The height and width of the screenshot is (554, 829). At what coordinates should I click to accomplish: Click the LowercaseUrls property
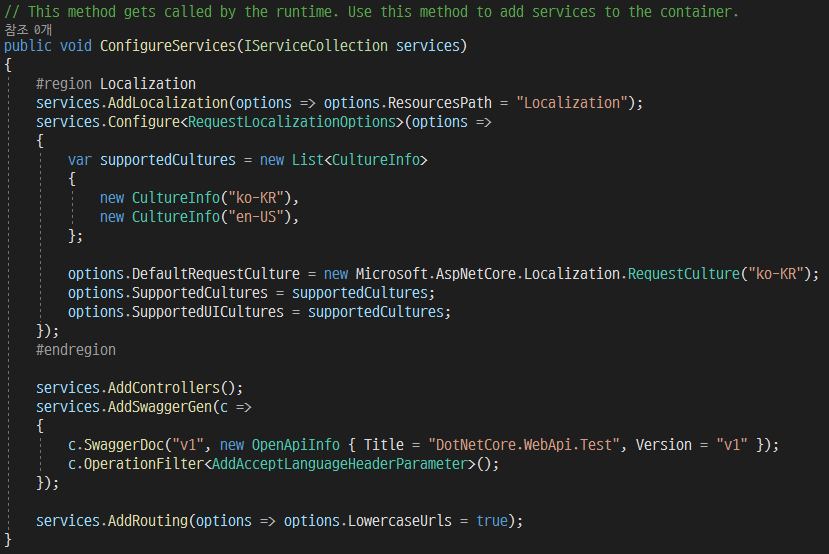coord(400,521)
